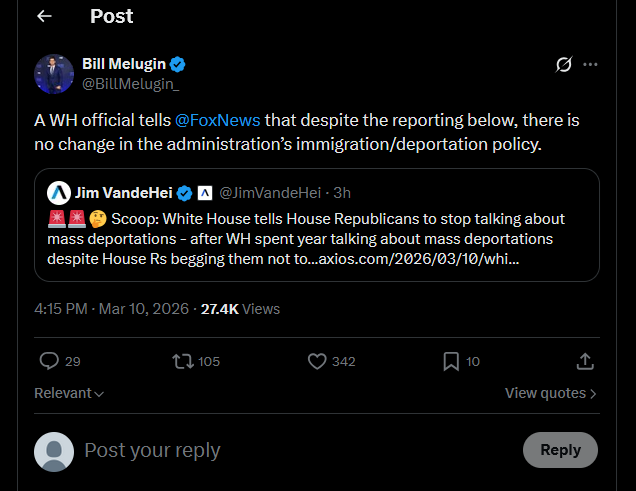Click Bill Melugin's blue verified badge
This screenshot has height=491, width=636.
point(177,64)
